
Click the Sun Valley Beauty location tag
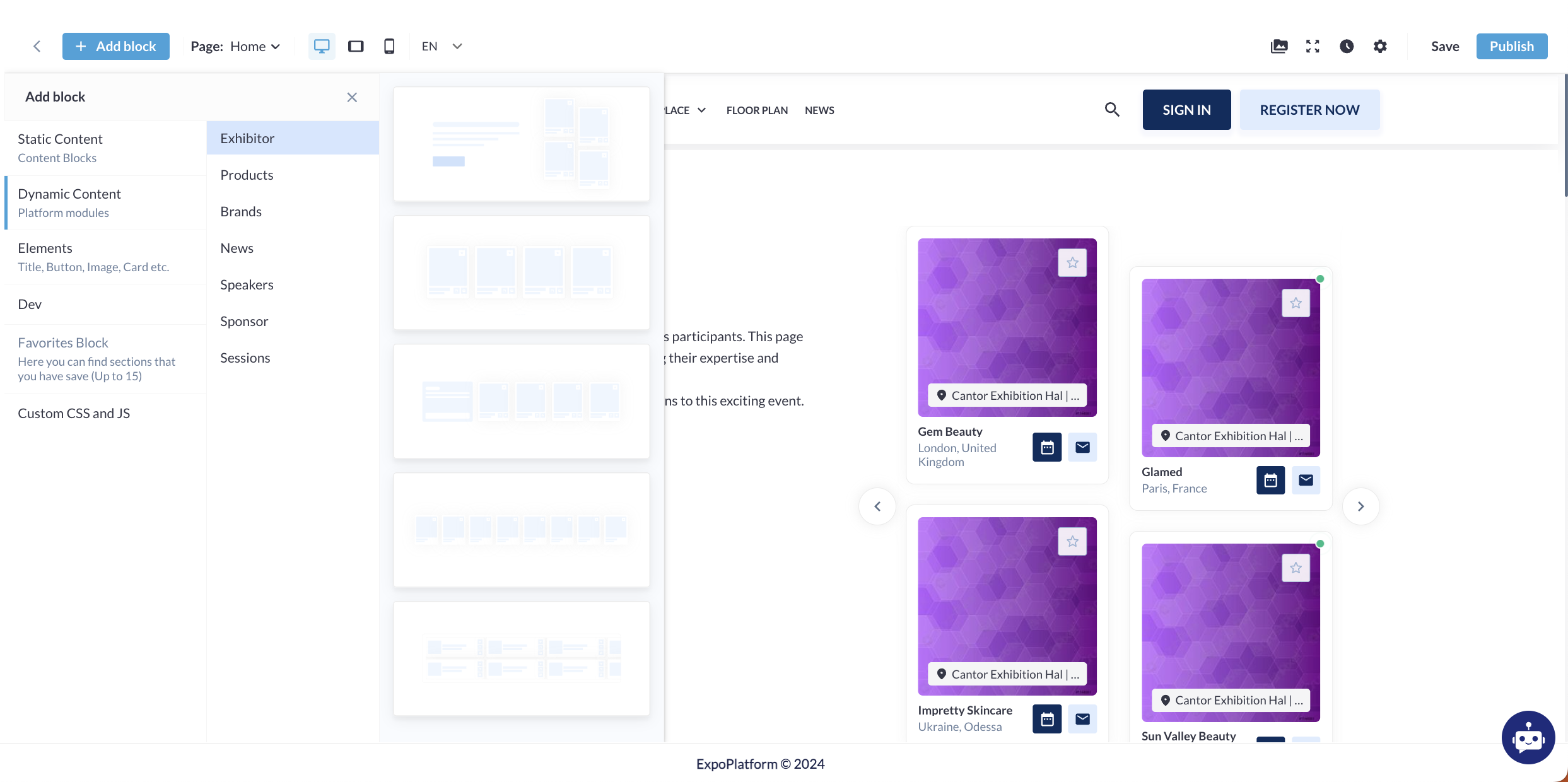1231,700
